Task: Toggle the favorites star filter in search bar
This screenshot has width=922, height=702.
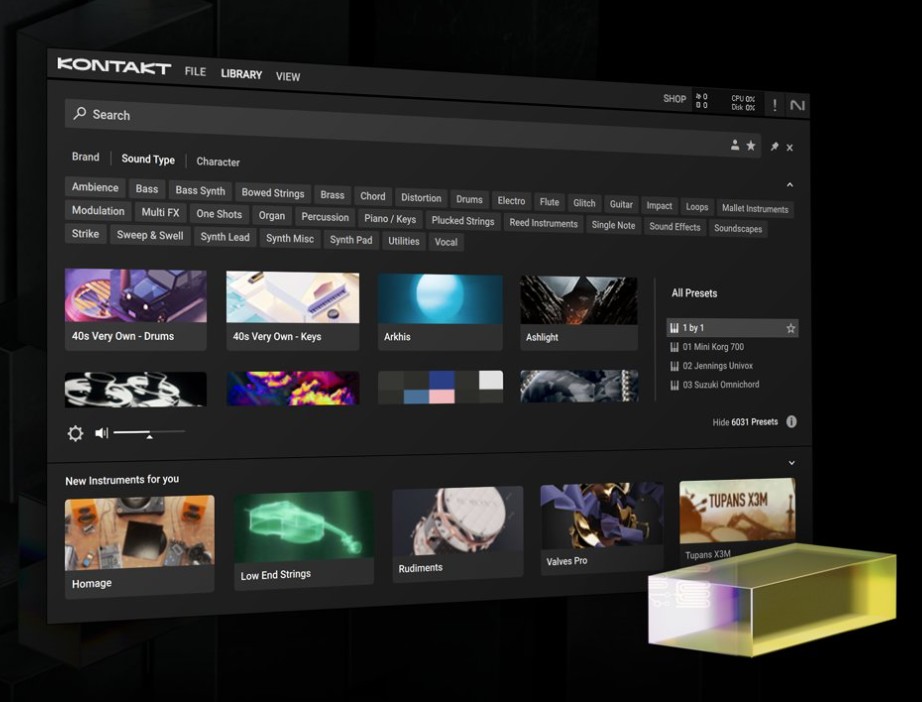Action: tap(751, 146)
